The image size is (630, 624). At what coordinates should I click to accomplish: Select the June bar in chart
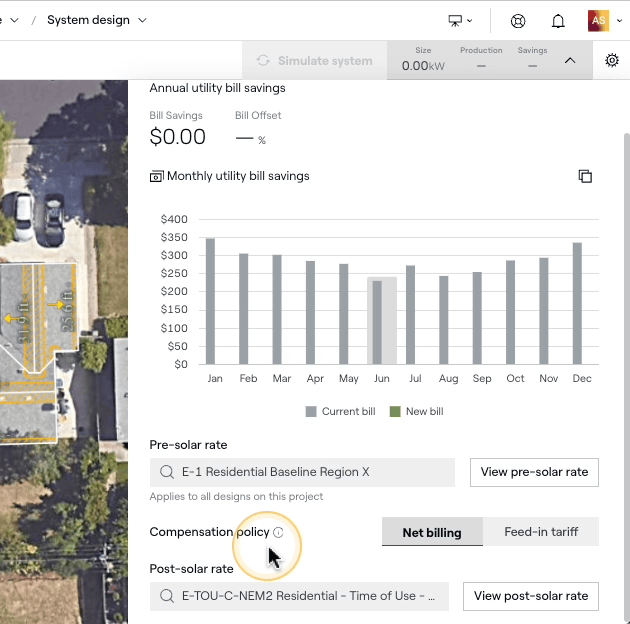tap(377, 322)
